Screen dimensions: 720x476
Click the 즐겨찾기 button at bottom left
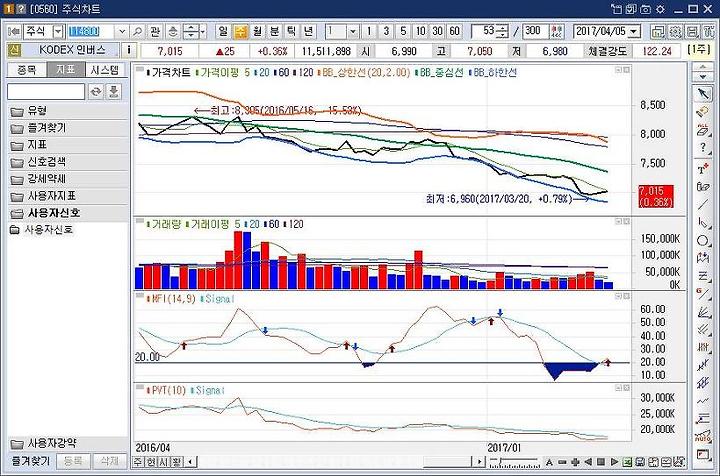[x=30, y=461]
